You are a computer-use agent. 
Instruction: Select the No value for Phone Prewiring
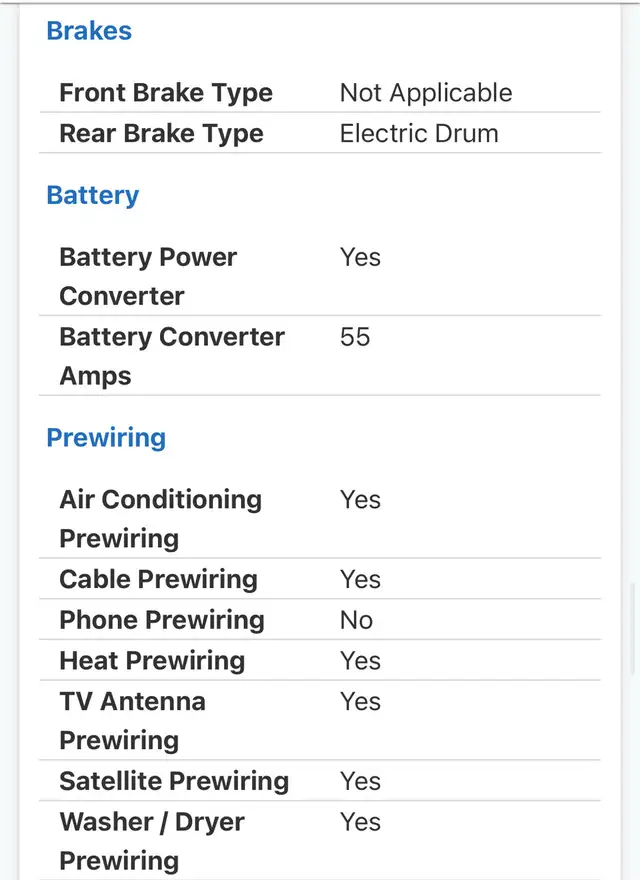[356, 620]
